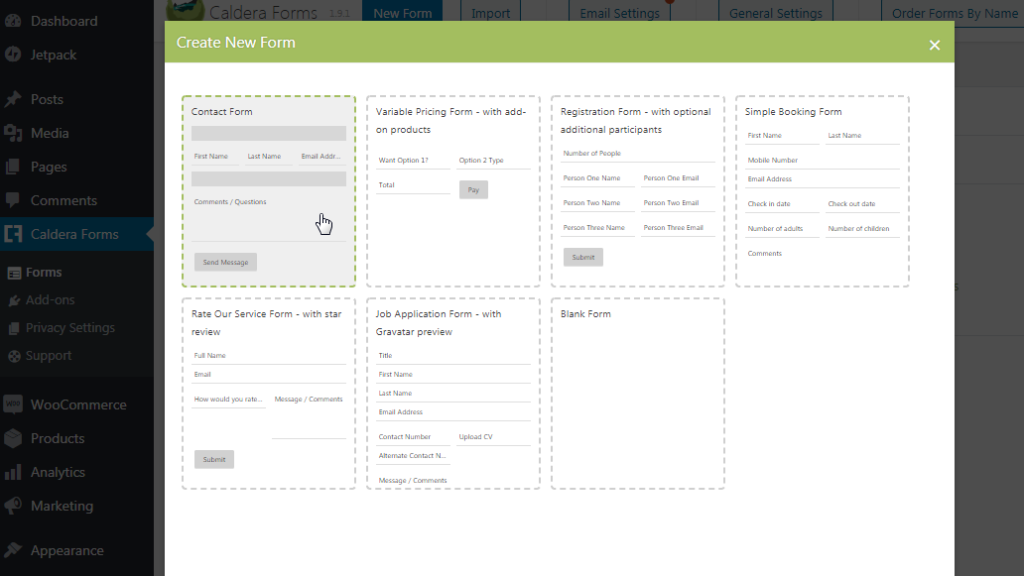Image resolution: width=1024 pixels, height=576 pixels.
Task: Choose the Rate Our Service Form template
Action: (x=268, y=393)
